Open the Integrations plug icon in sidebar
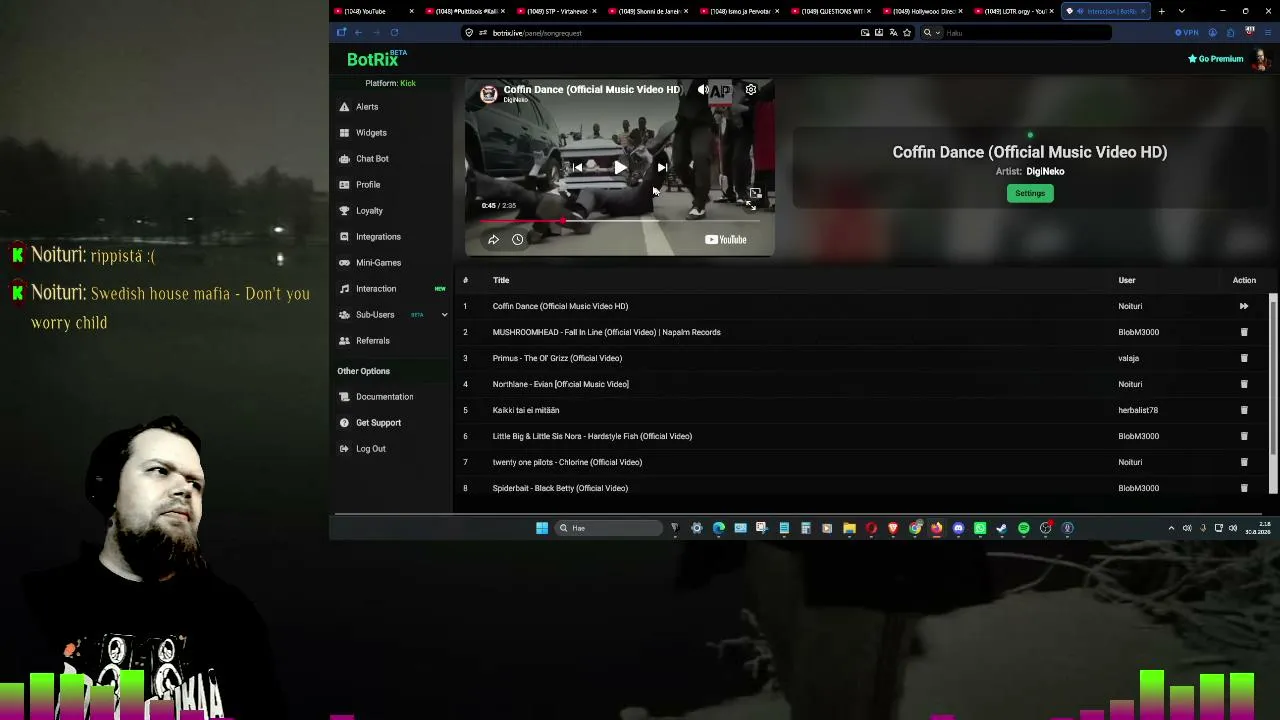The width and height of the screenshot is (1280, 720). coord(344,237)
